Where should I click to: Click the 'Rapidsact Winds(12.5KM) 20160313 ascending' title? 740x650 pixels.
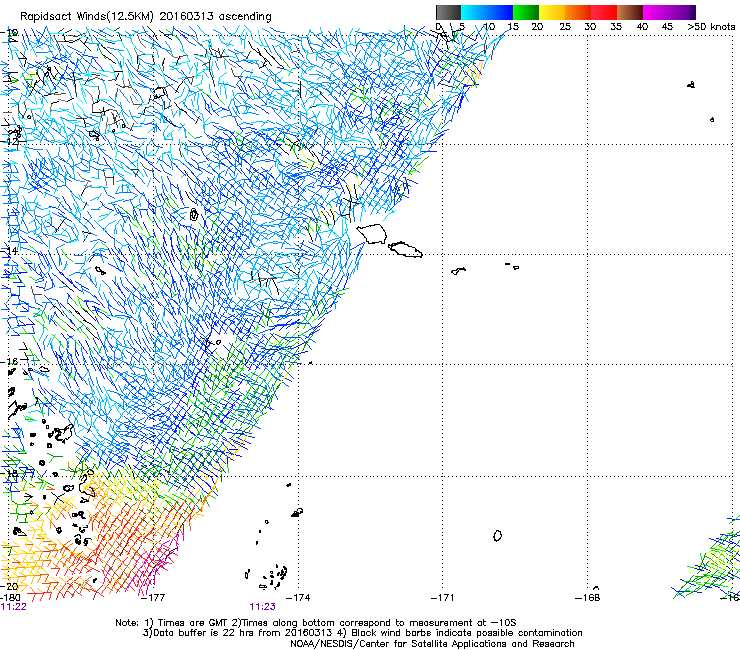pyautogui.click(x=146, y=17)
